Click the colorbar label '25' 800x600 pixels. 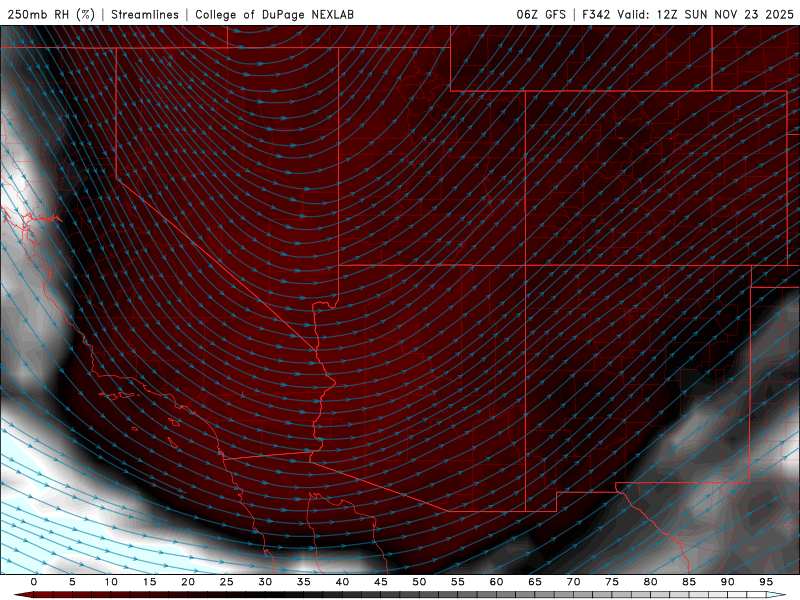click(x=227, y=582)
